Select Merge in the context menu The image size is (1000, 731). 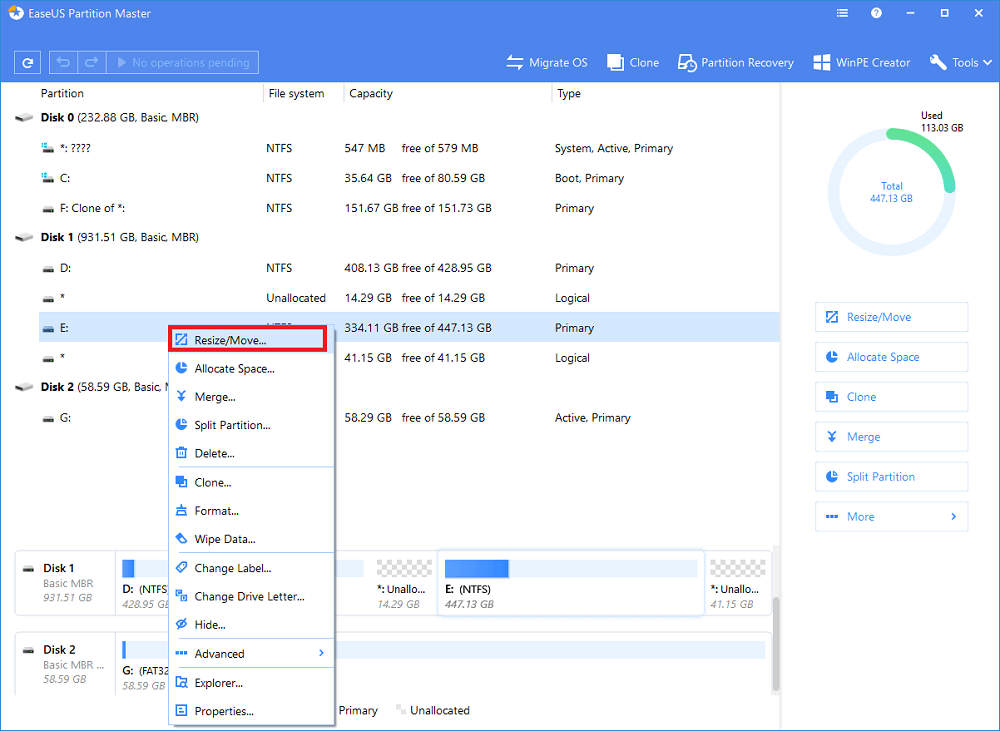[x=252, y=397]
